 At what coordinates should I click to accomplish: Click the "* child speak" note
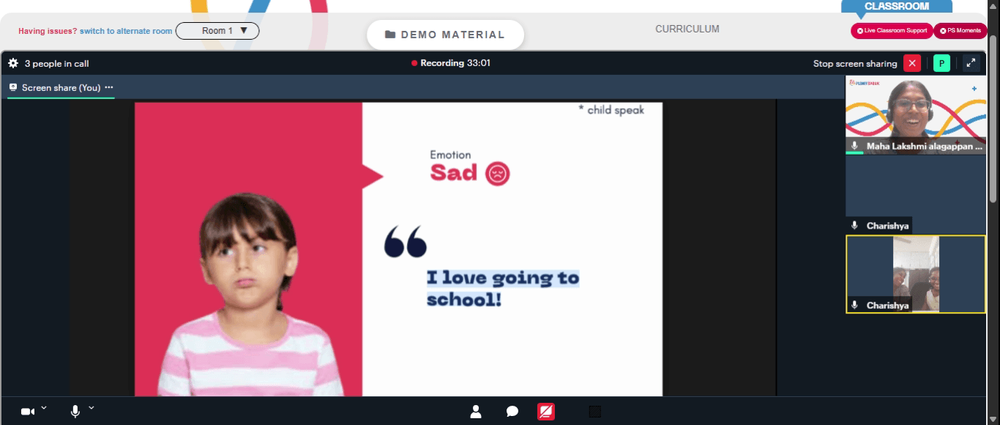click(x=611, y=110)
